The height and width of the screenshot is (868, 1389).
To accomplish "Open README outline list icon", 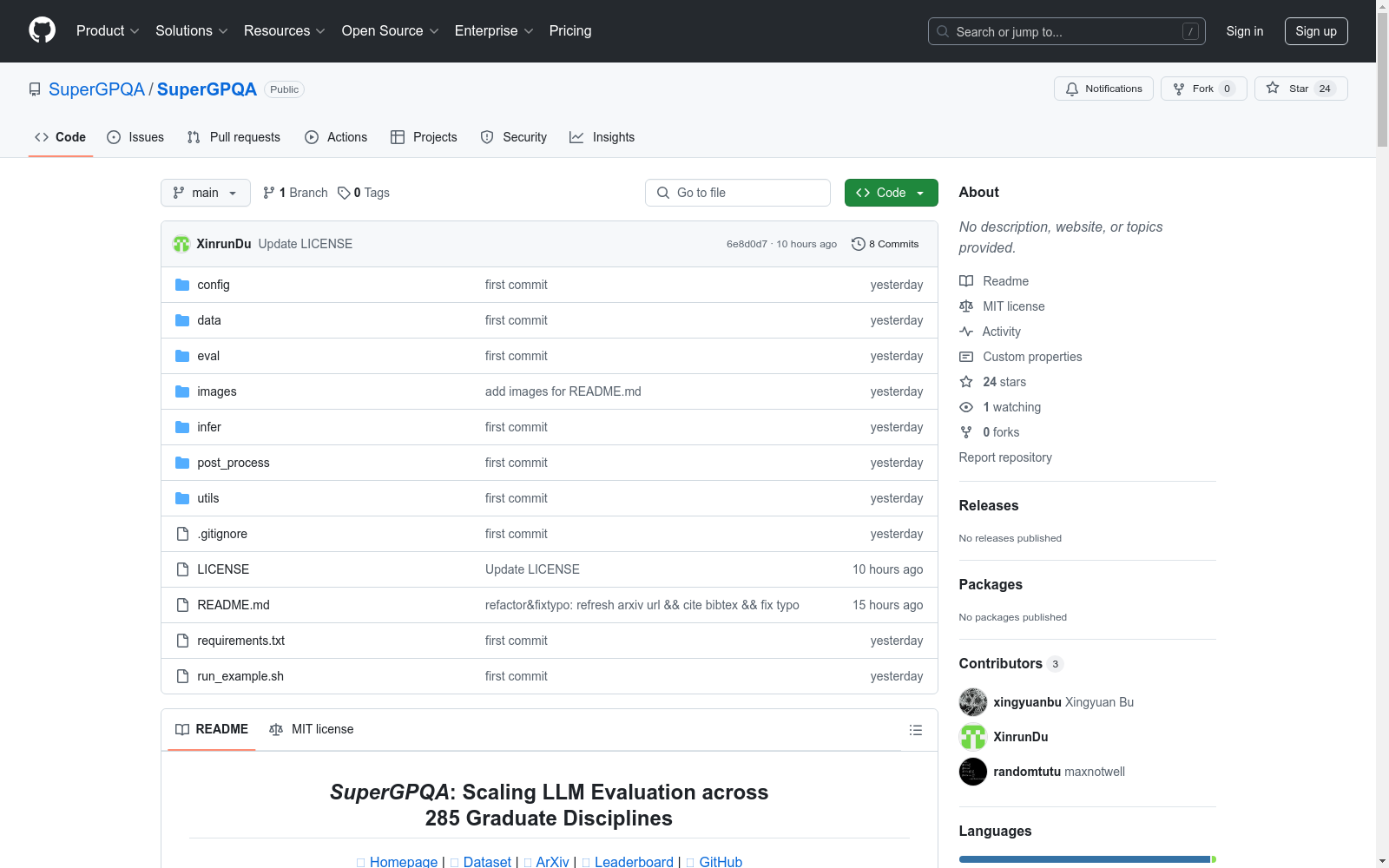I will [915, 730].
